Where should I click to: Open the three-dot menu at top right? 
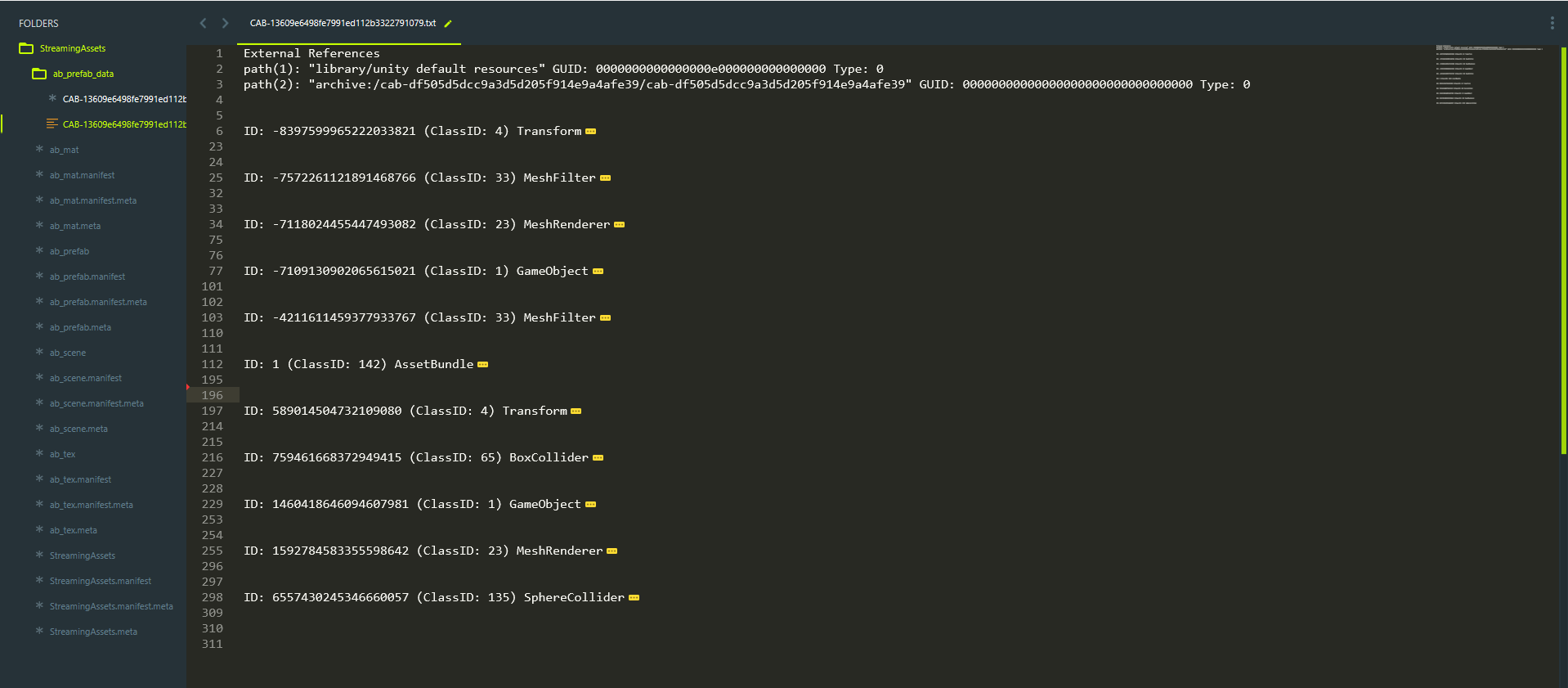[x=1552, y=23]
